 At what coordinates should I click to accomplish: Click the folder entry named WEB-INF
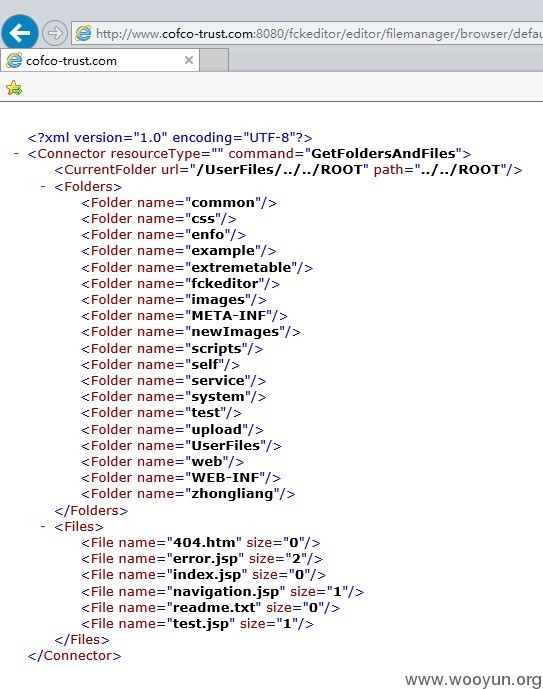click(x=181, y=478)
